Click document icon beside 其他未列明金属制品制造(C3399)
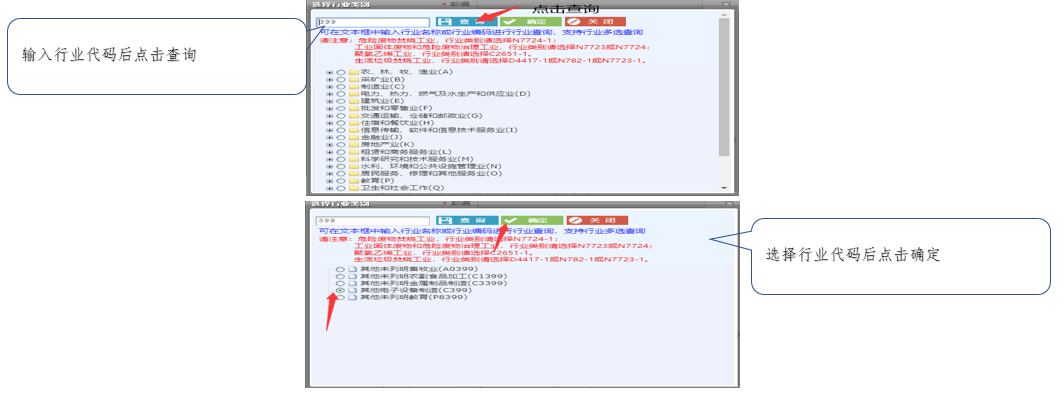The image size is (1064, 400). click(x=352, y=283)
